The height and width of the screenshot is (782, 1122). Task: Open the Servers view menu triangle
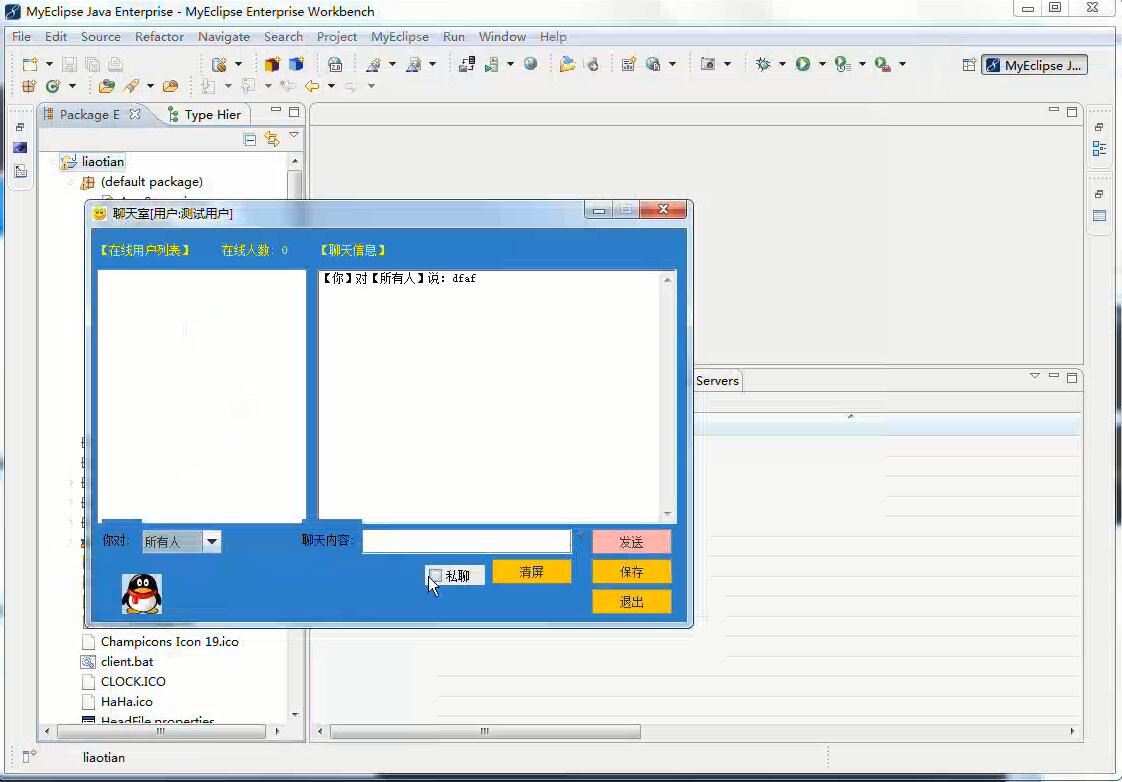pos(1035,376)
